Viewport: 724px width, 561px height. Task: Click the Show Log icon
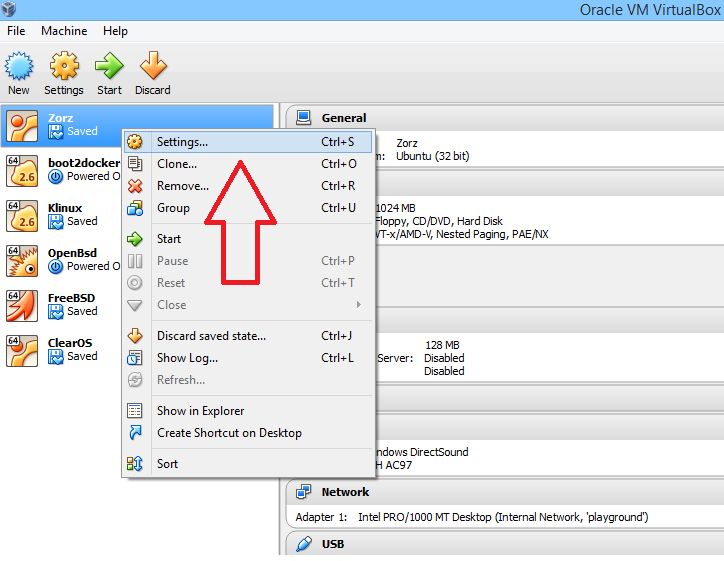click(x=135, y=358)
